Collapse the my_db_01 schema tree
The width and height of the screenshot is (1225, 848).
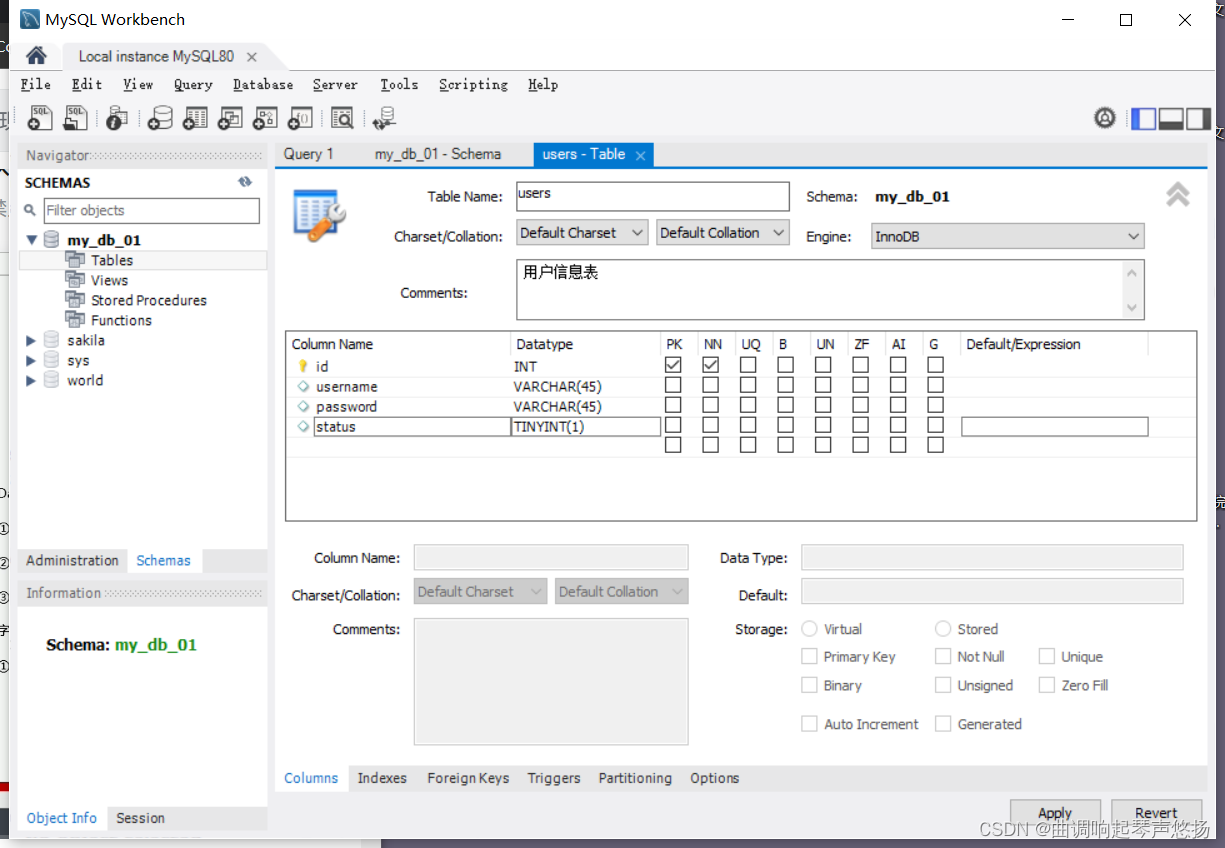(31, 240)
